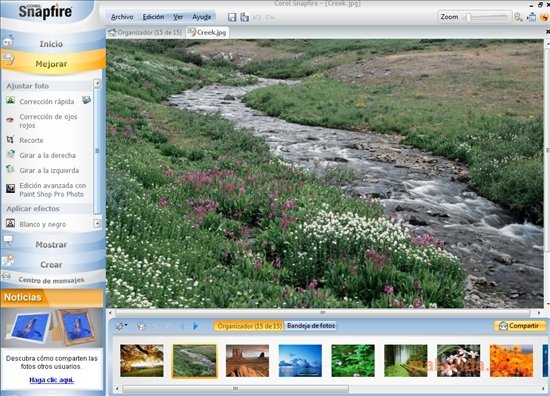Click the Blanco y negro effect icon
This screenshot has height=396, width=550.
[11, 223]
